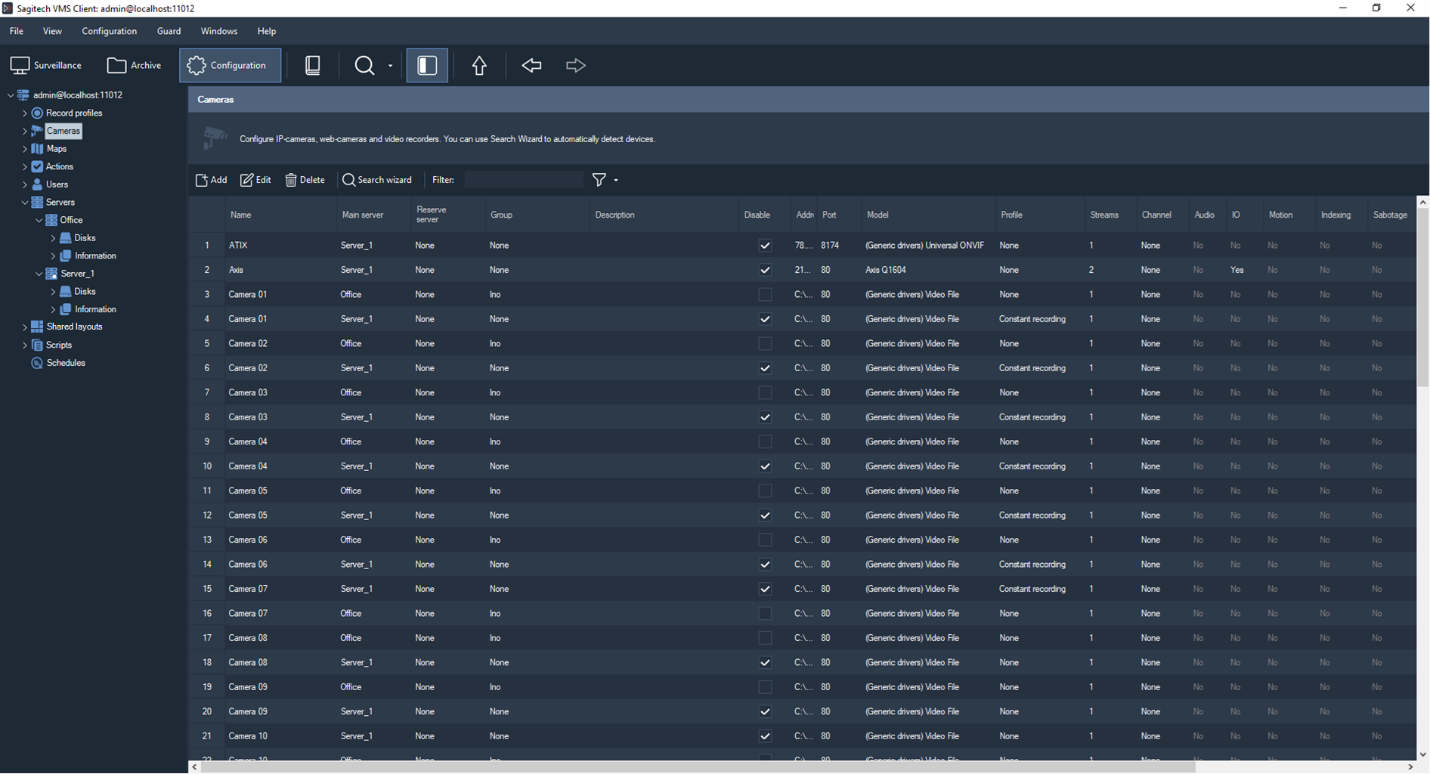Click the Filter text input field
The height and width of the screenshot is (774, 1430).
(x=523, y=180)
